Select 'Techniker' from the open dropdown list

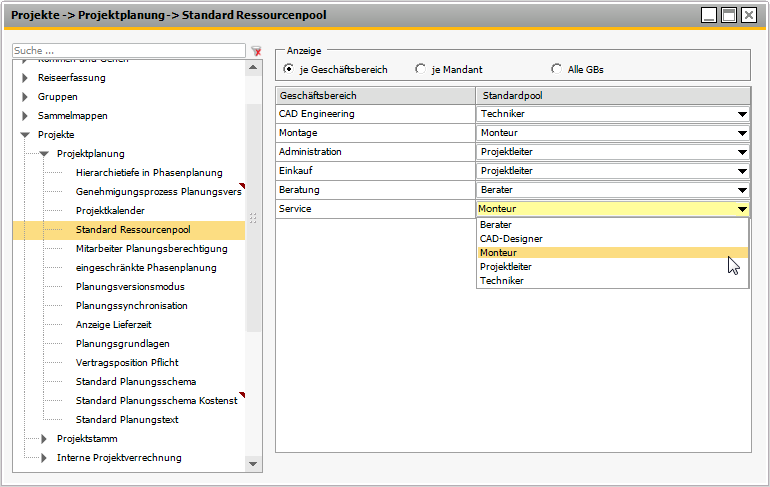(501, 281)
